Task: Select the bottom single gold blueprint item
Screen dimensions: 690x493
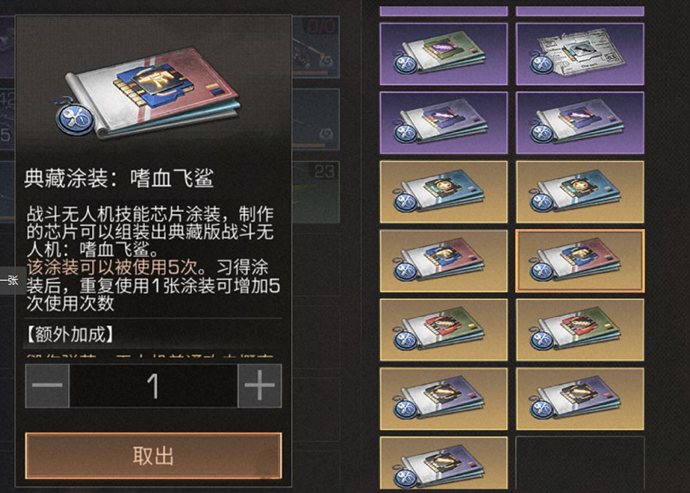Action: [x=444, y=463]
